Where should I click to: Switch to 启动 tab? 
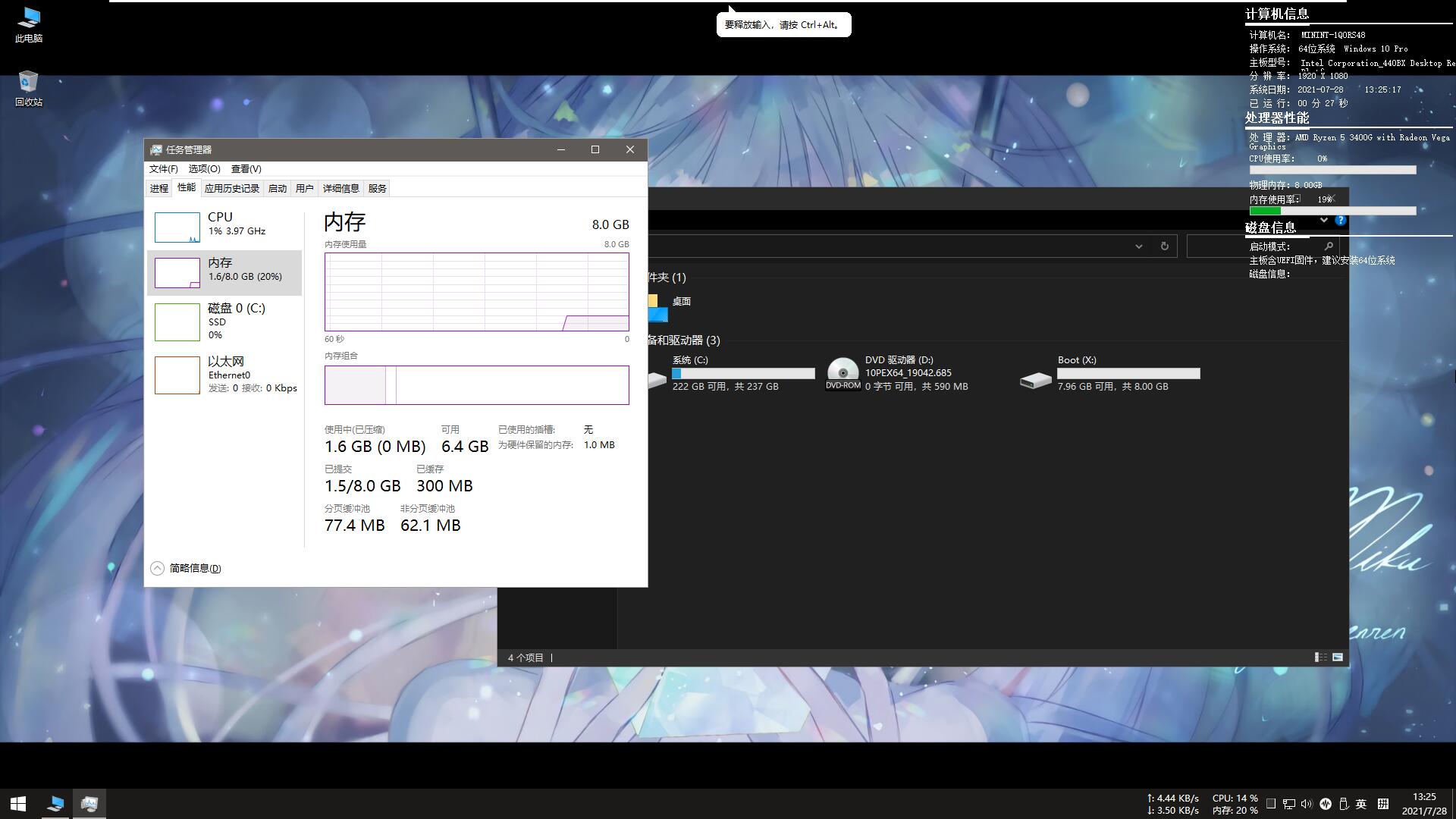point(278,188)
